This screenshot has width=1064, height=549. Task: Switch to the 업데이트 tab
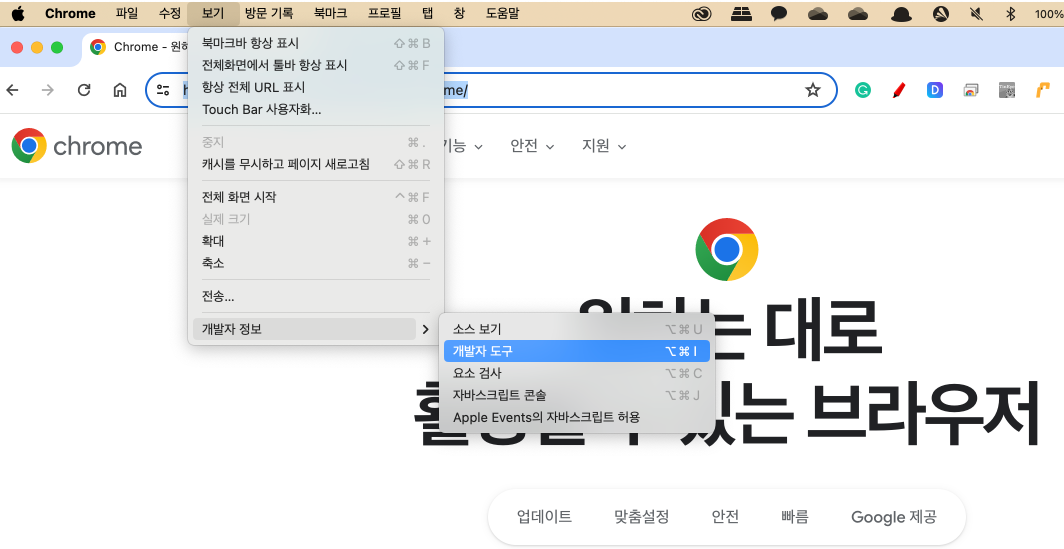coord(544,517)
